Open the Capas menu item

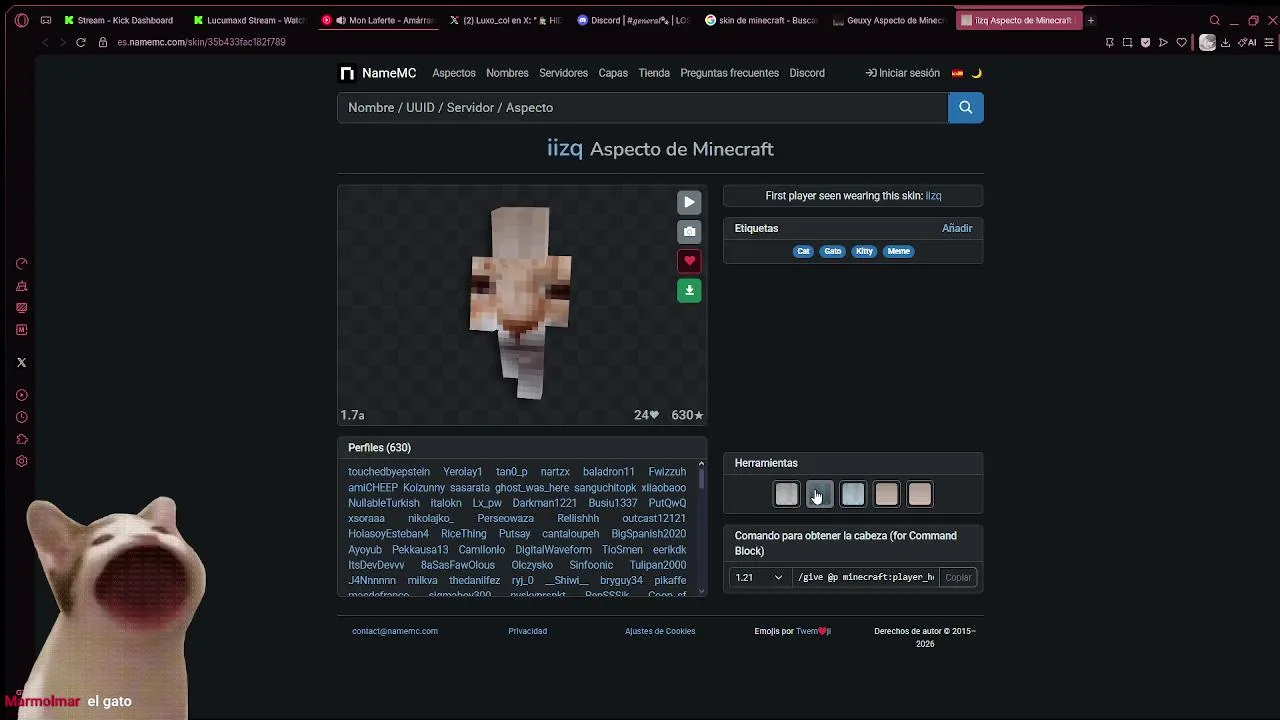[x=613, y=73]
